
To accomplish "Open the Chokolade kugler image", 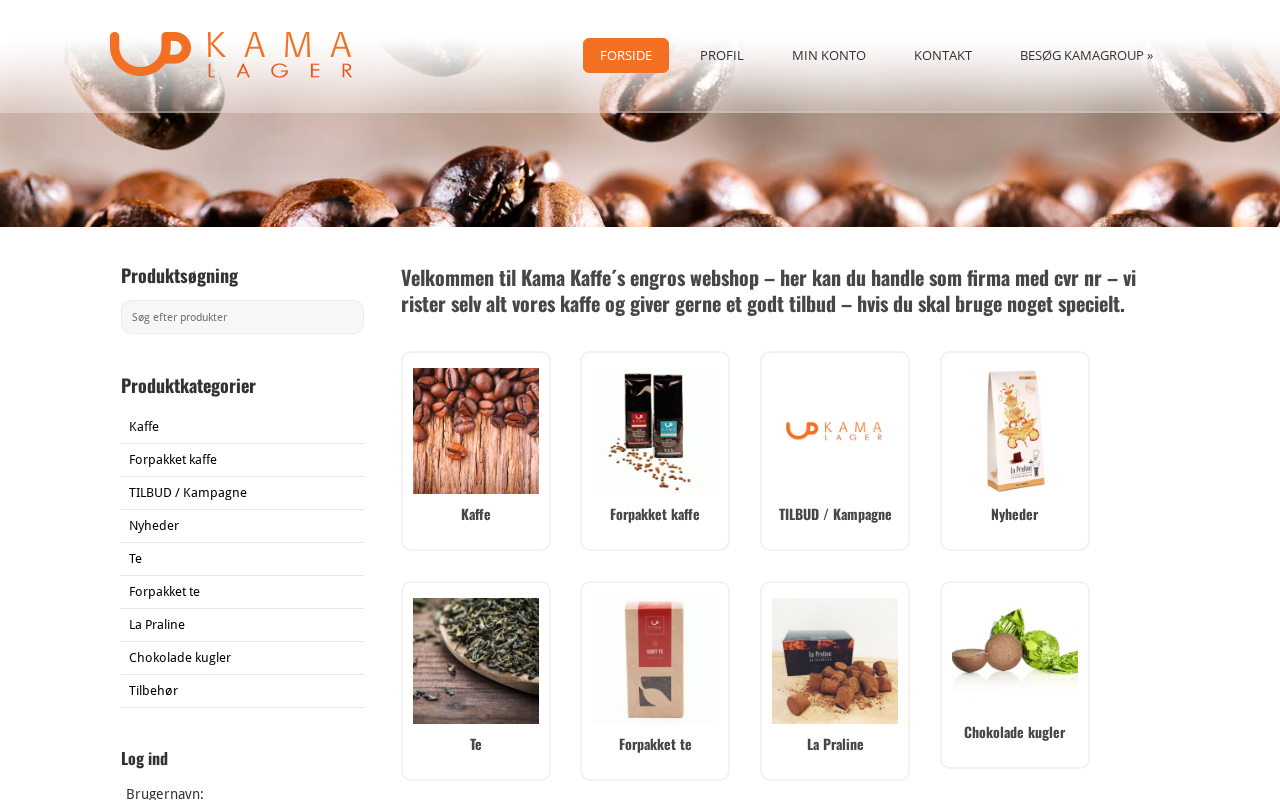I will tap(1015, 655).
